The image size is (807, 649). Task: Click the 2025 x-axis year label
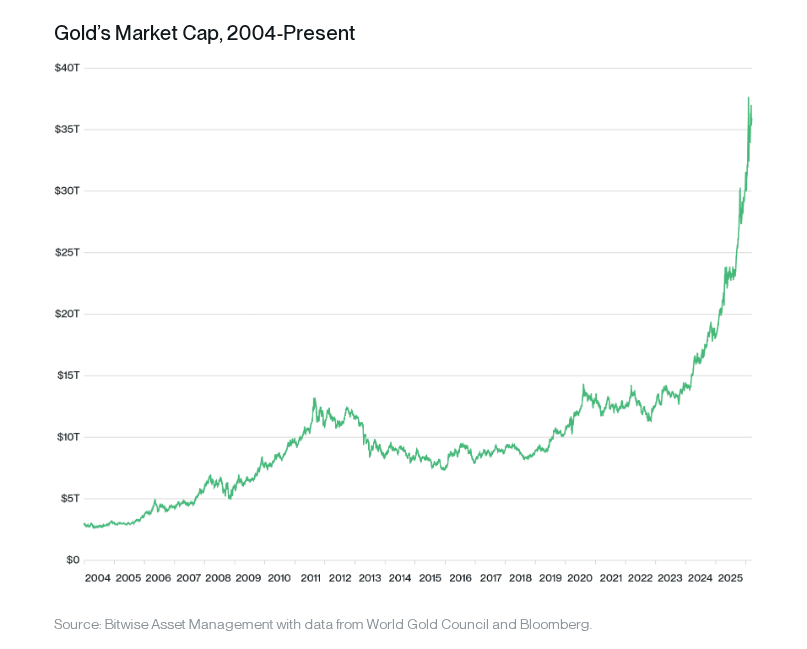pyautogui.click(x=732, y=578)
